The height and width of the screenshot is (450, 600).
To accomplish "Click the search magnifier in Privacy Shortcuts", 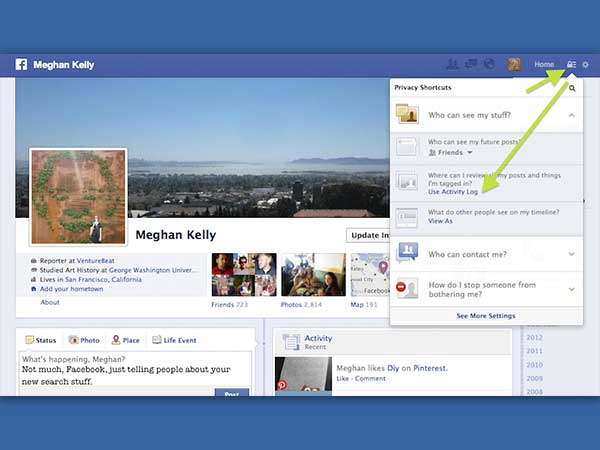I will [x=572, y=88].
